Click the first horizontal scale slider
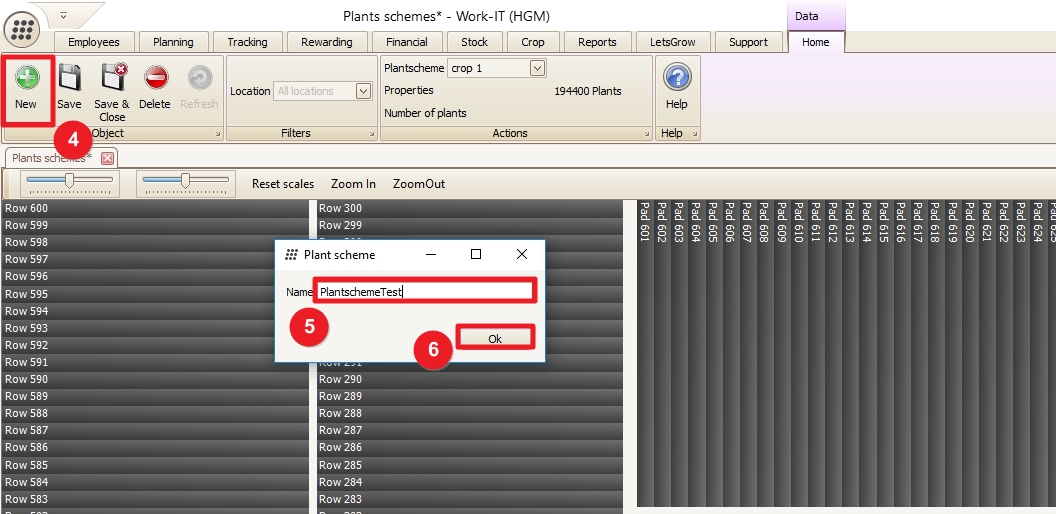The width and height of the screenshot is (1056, 514). pos(69,183)
